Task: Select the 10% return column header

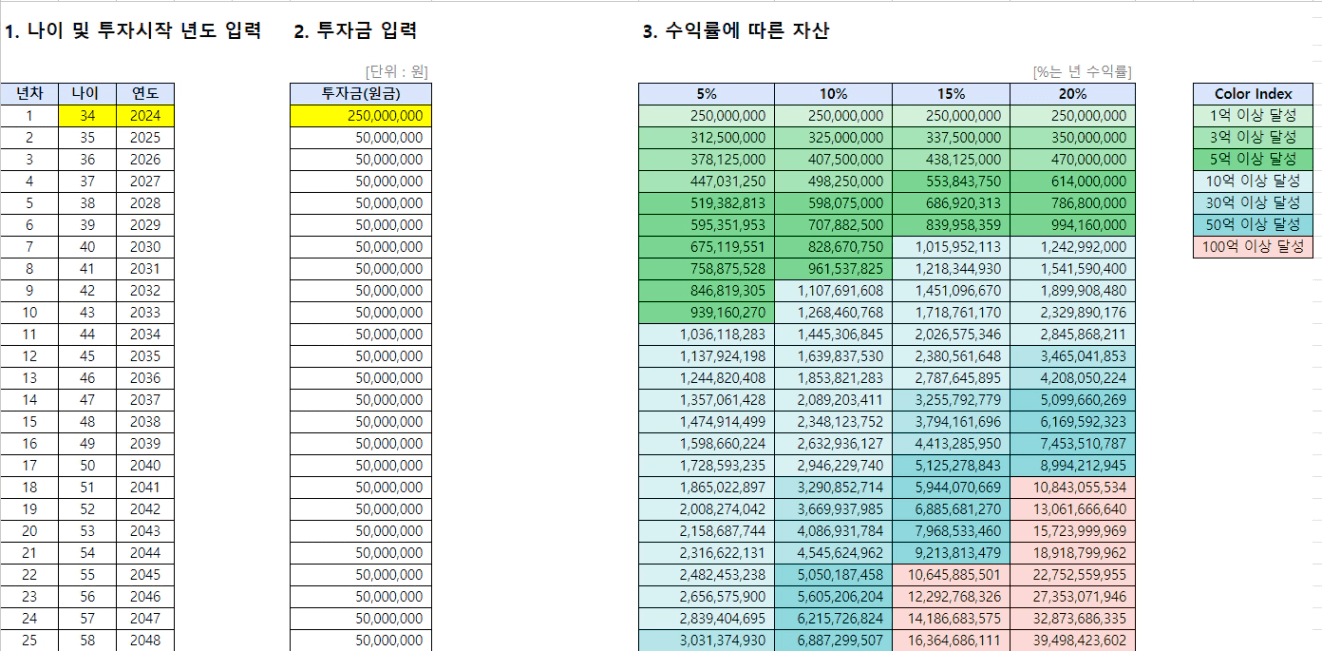Action: [832, 93]
